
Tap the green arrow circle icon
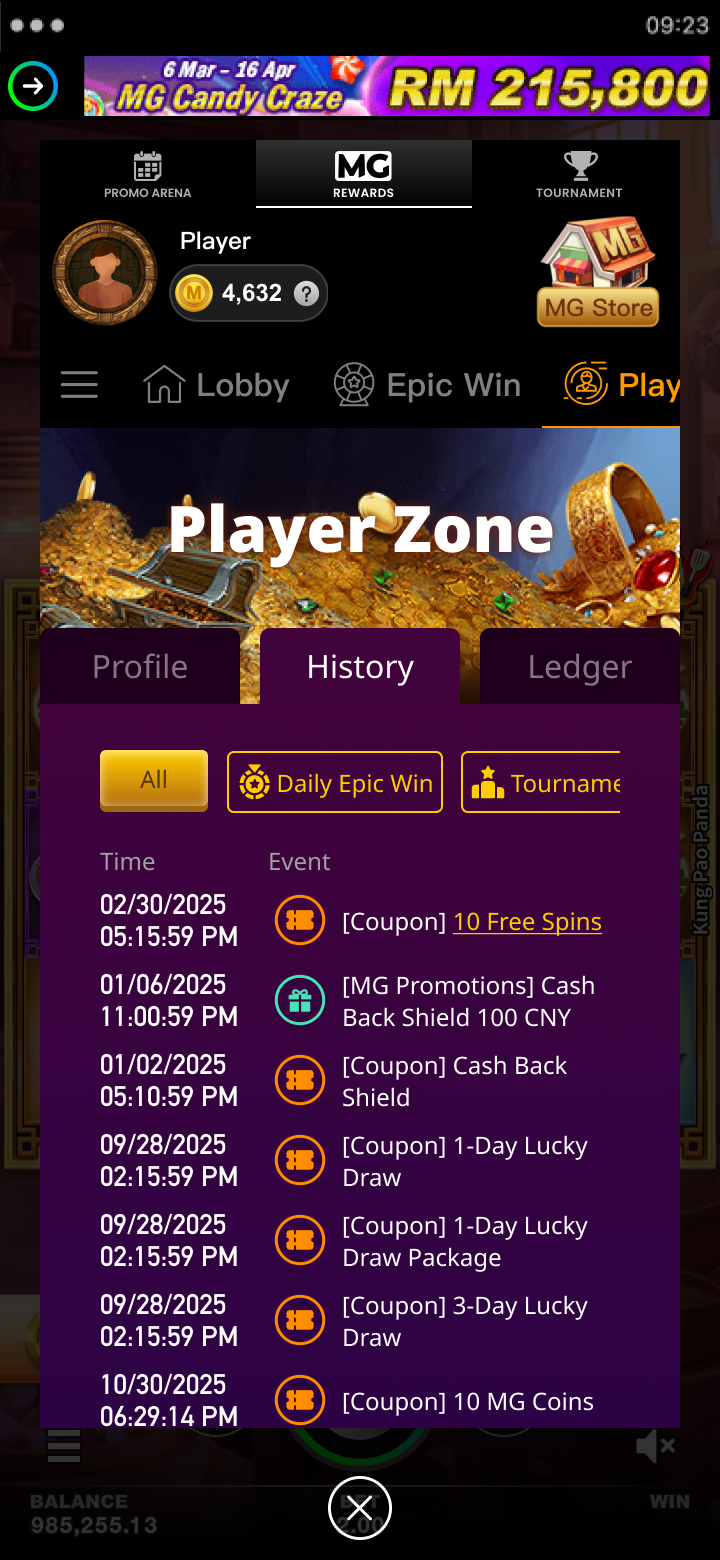33,87
